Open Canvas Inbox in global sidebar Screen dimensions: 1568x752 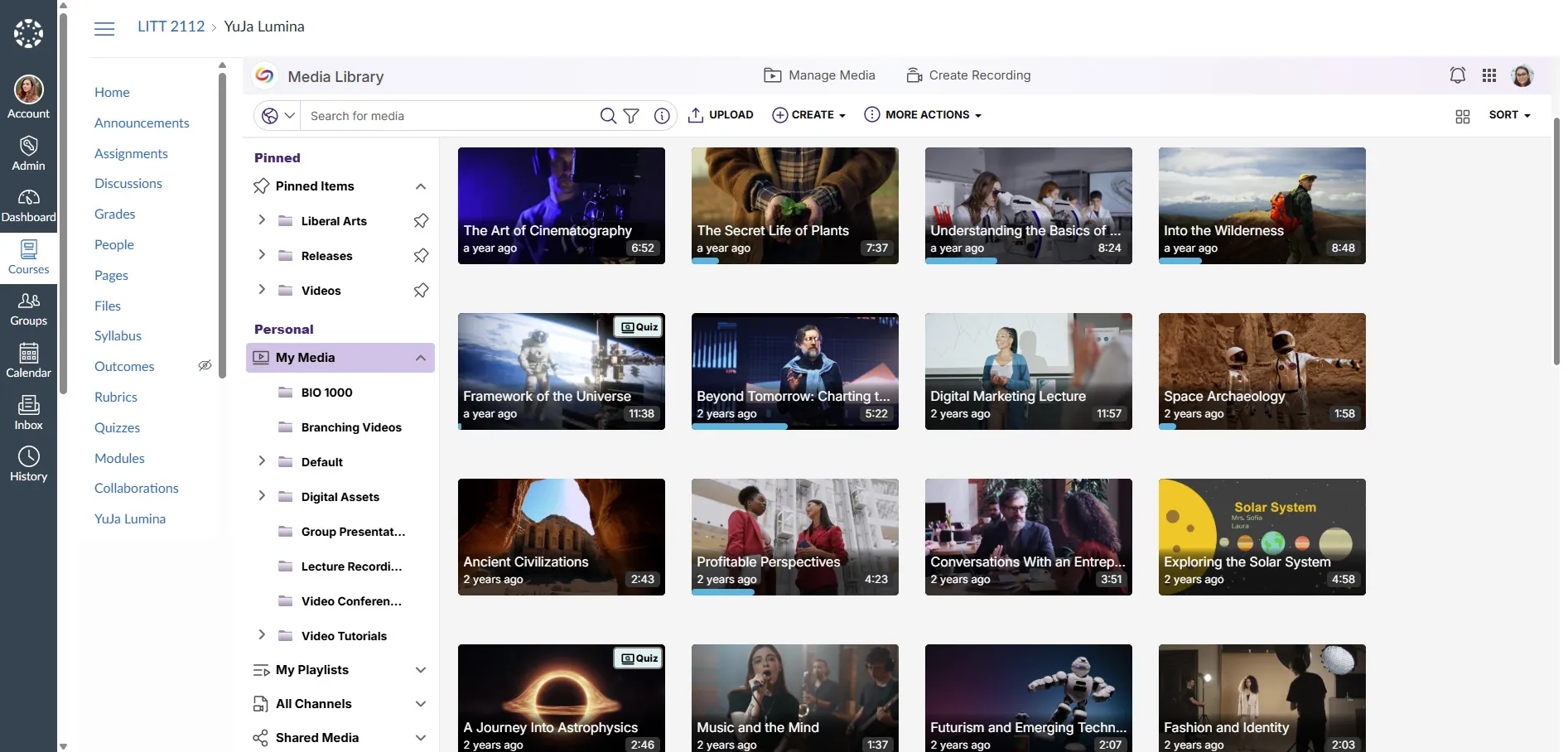coord(28,412)
